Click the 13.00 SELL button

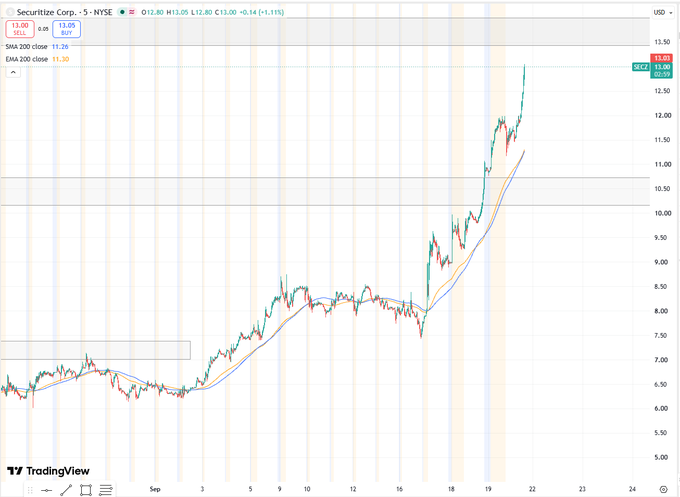point(20,29)
